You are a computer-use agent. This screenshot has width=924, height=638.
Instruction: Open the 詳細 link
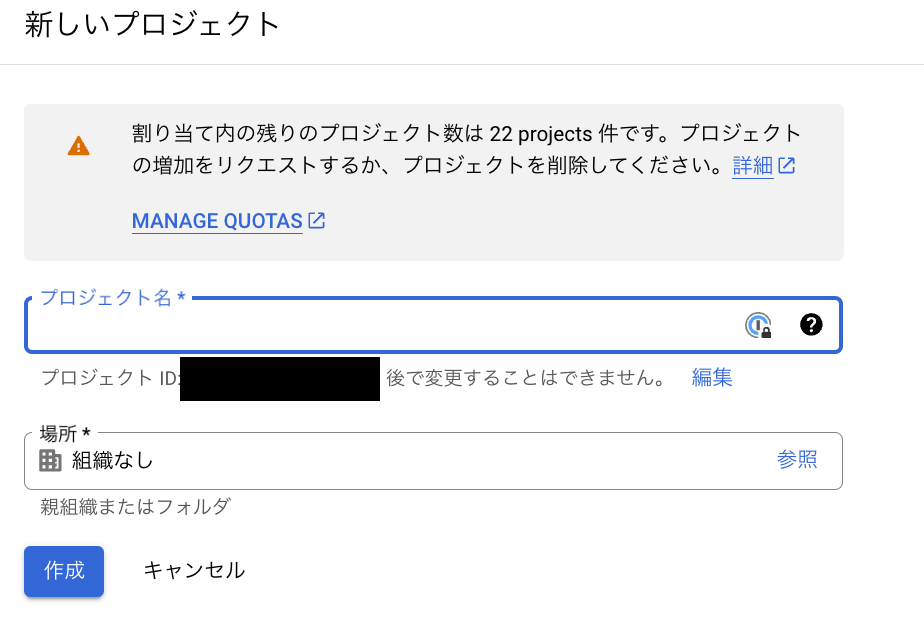pyautogui.click(x=752, y=166)
